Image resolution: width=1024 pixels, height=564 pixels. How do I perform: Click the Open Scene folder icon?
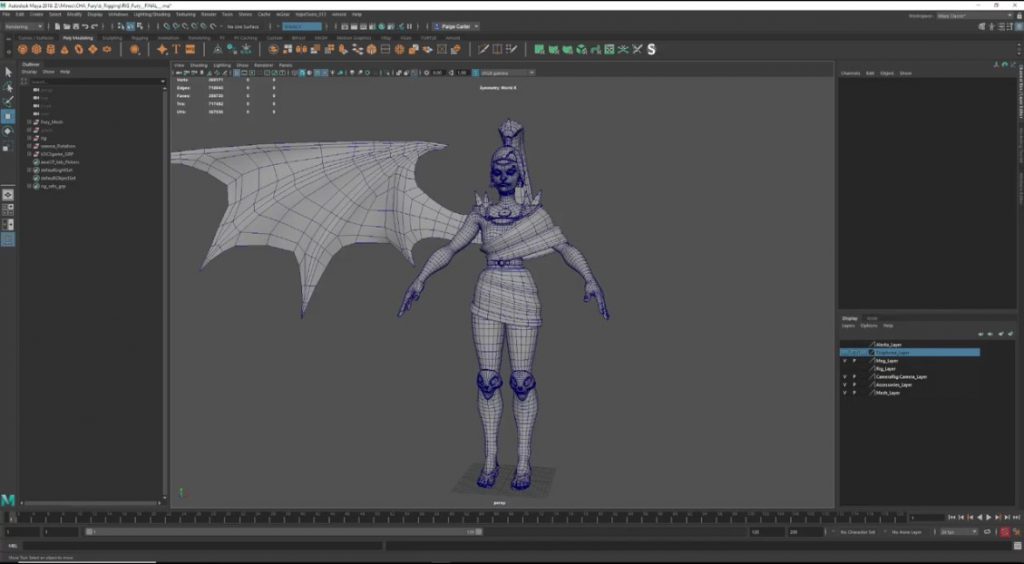[x=67, y=27]
